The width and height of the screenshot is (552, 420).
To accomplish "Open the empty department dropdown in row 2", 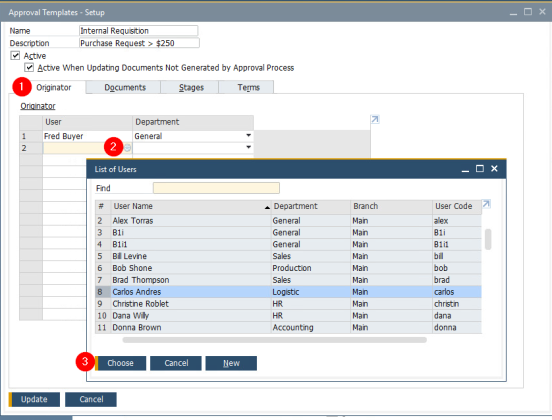I will [249, 147].
